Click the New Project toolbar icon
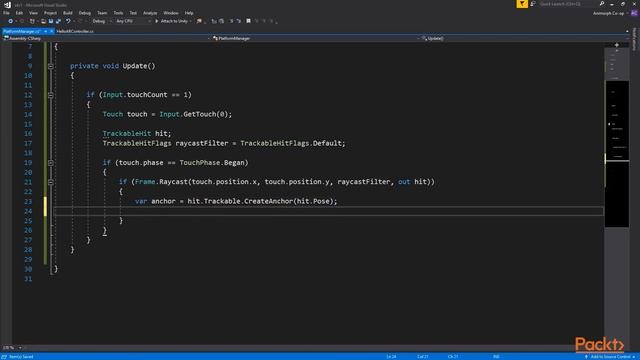640x360 pixels. 32,21
